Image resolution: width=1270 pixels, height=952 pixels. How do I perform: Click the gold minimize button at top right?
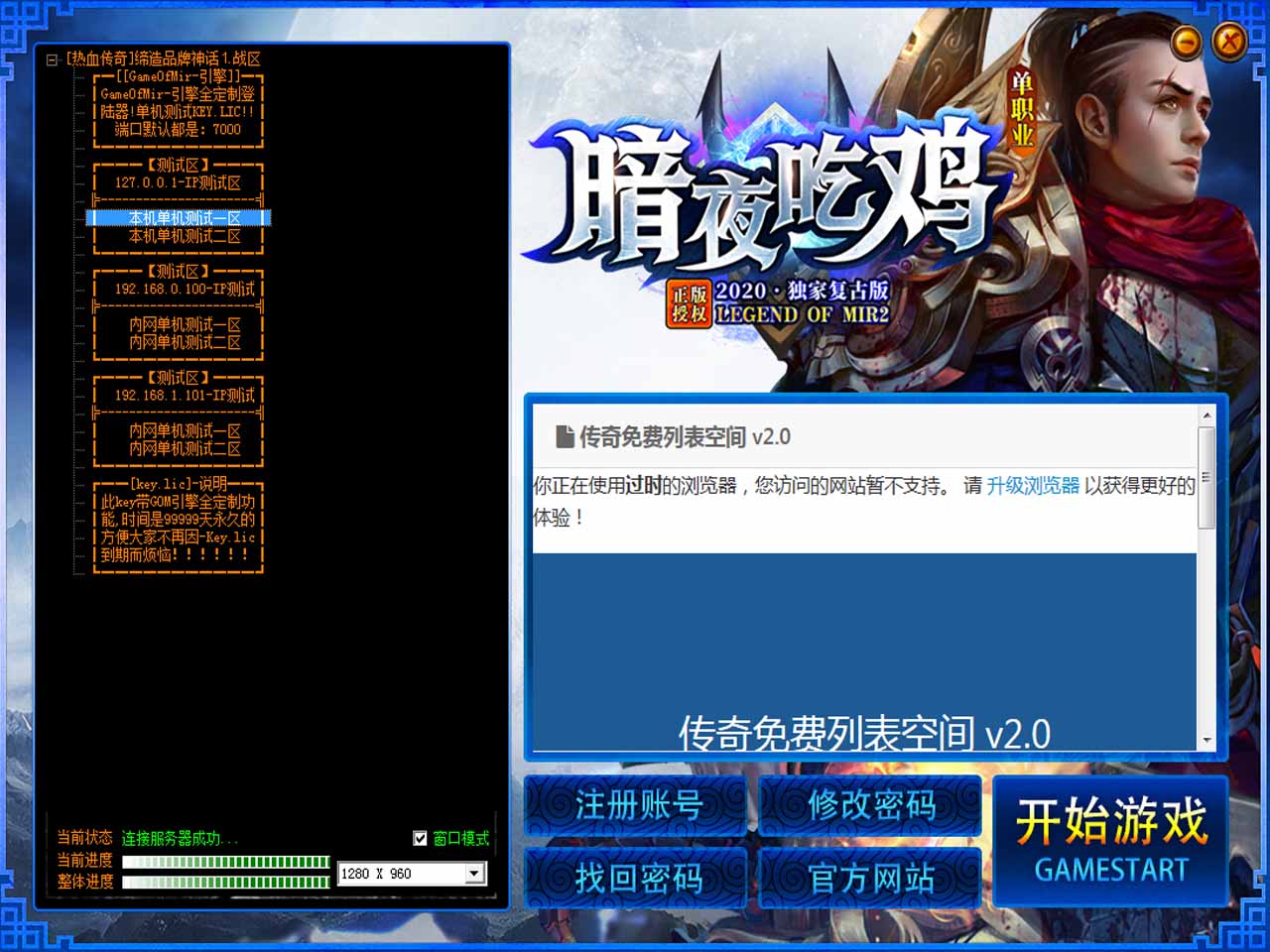click(1187, 43)
